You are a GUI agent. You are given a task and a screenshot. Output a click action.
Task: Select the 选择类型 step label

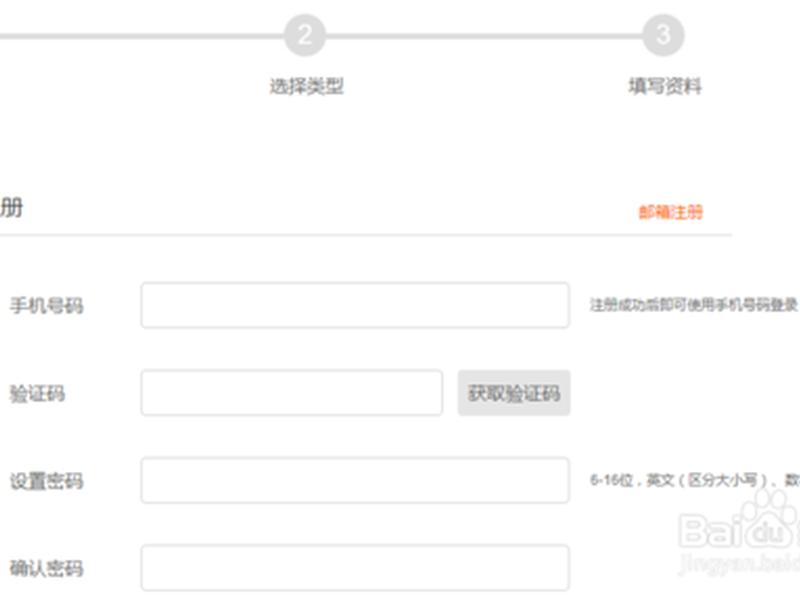(307, 86)
